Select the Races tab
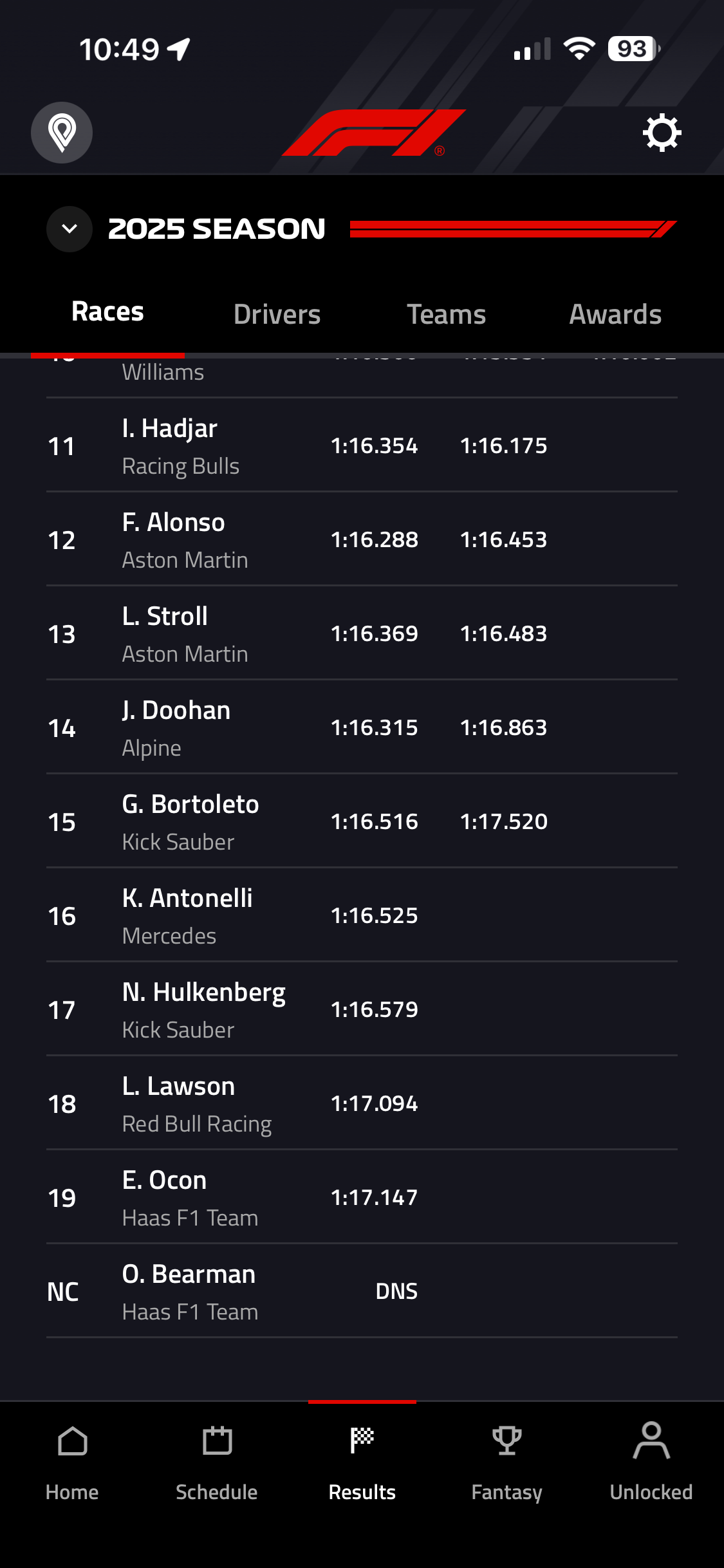The height and width of the screenshot is (1568, 724). 107,312
